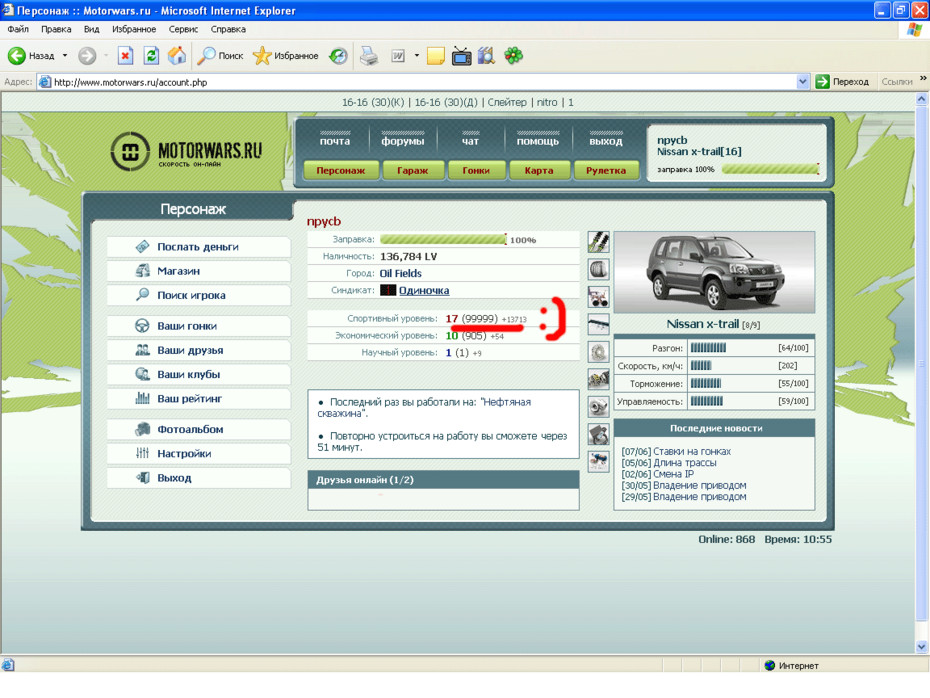Open the Word edit button dropdown arrow
The width and height of the screenshot is (930, 698).
click(416, 56)
